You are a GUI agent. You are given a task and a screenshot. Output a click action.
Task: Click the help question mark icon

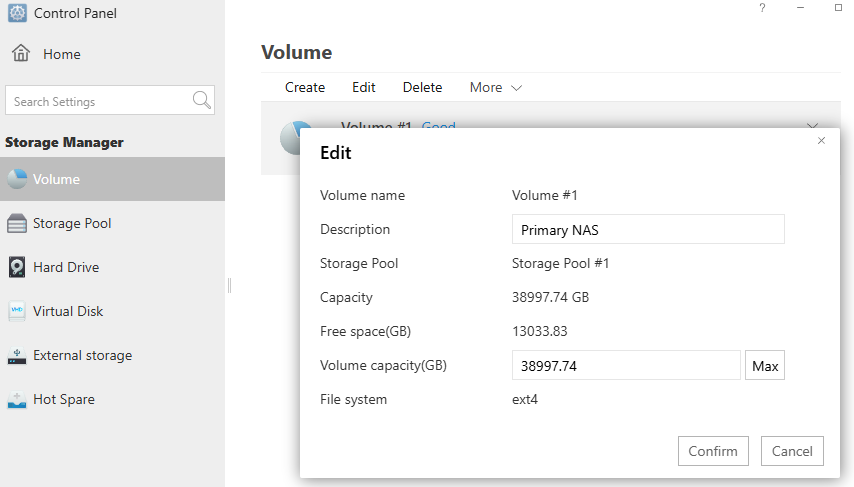tap(762, 8)
